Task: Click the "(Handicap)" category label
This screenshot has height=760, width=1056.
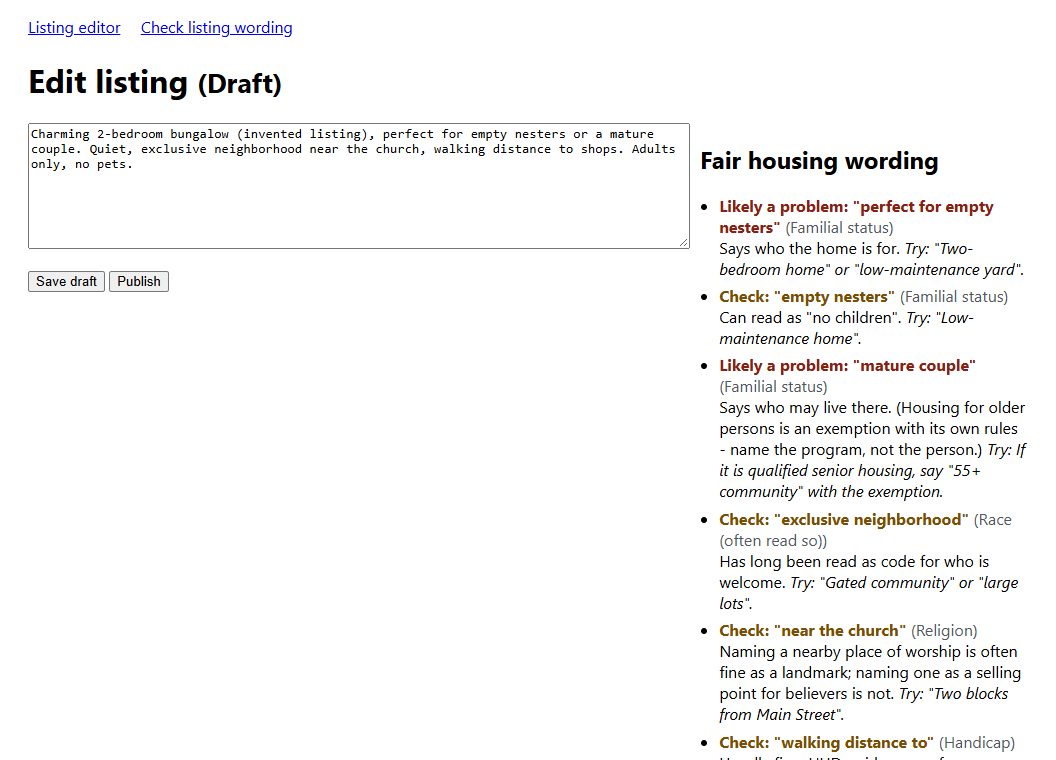Action: click(x=977, y=742)
